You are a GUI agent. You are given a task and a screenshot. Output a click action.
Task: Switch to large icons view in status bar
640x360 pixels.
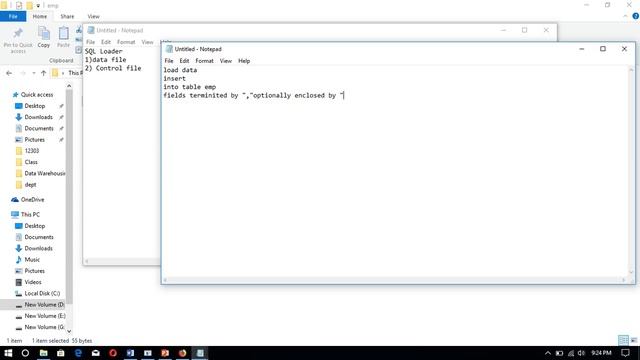[x=634, y=340]
